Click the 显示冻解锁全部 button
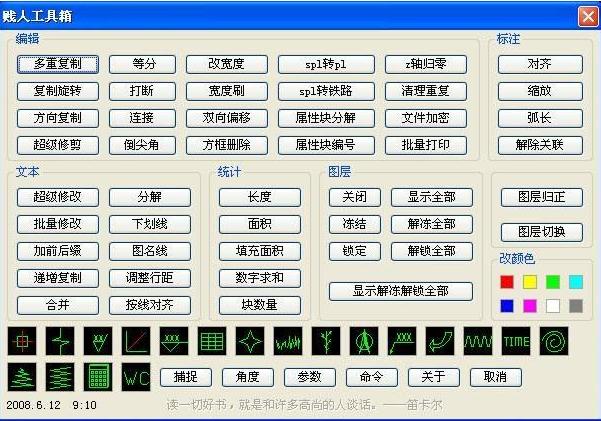 399,291
